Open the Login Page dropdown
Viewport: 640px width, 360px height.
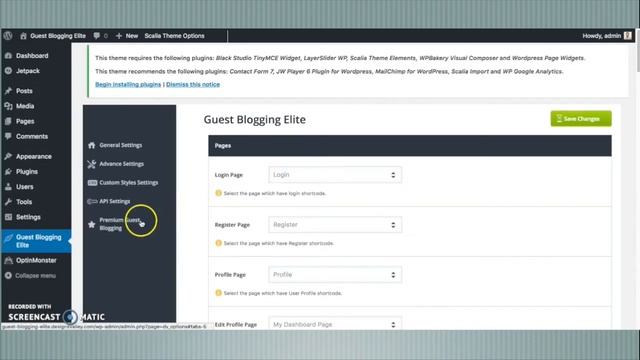335,175
